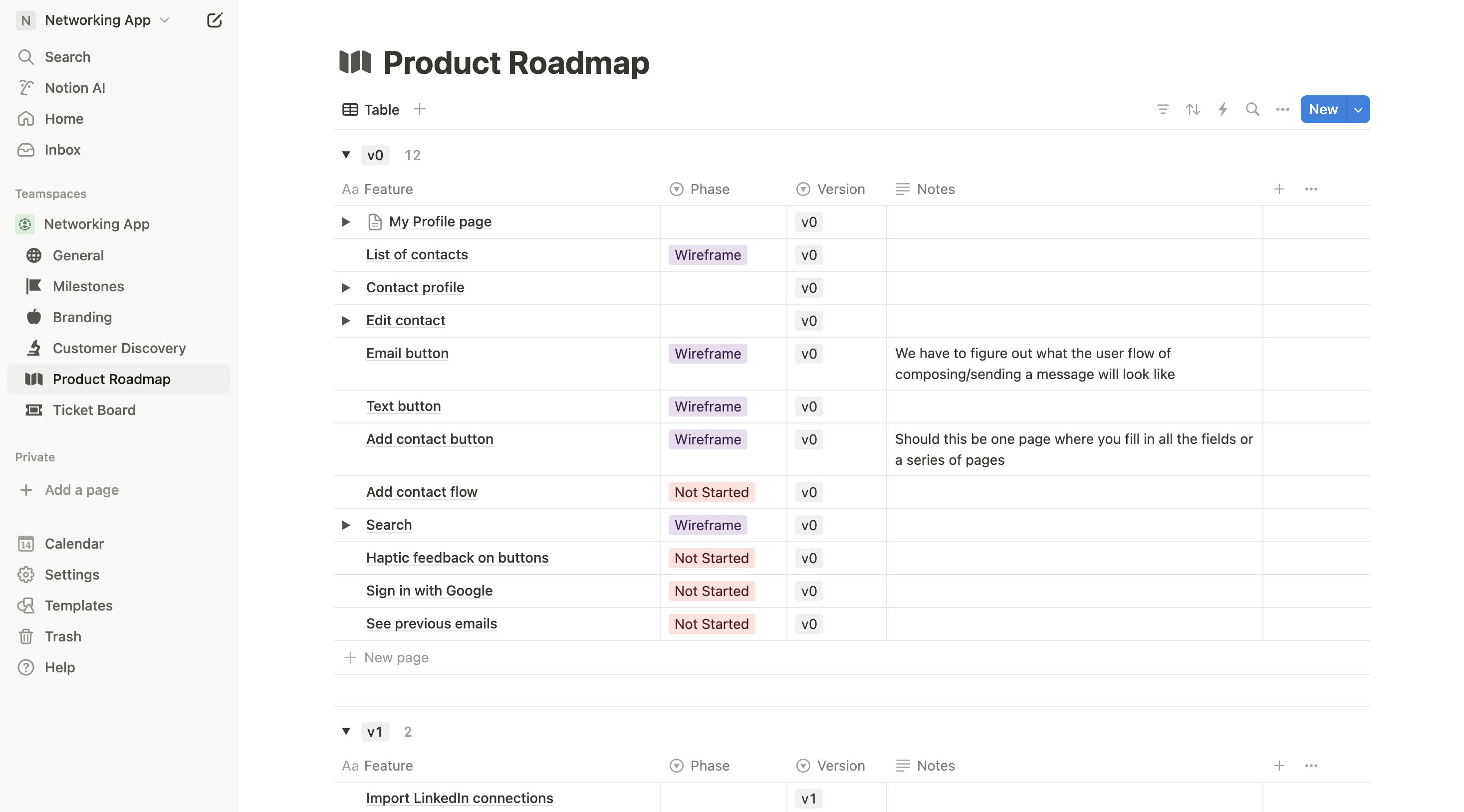This screenshot has height=812, width=1464.
Task: Click the blue New button
Action: coord(1323,109)
